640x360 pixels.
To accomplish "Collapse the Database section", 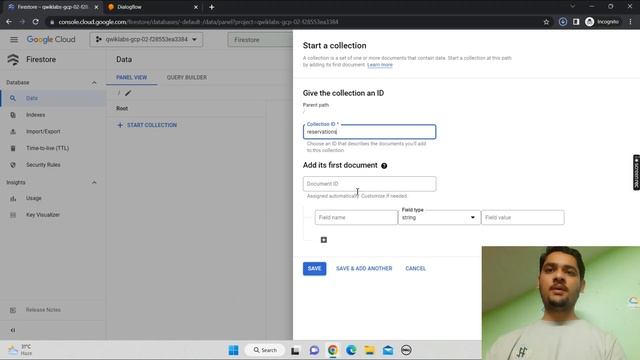I will tap(94, 83).
